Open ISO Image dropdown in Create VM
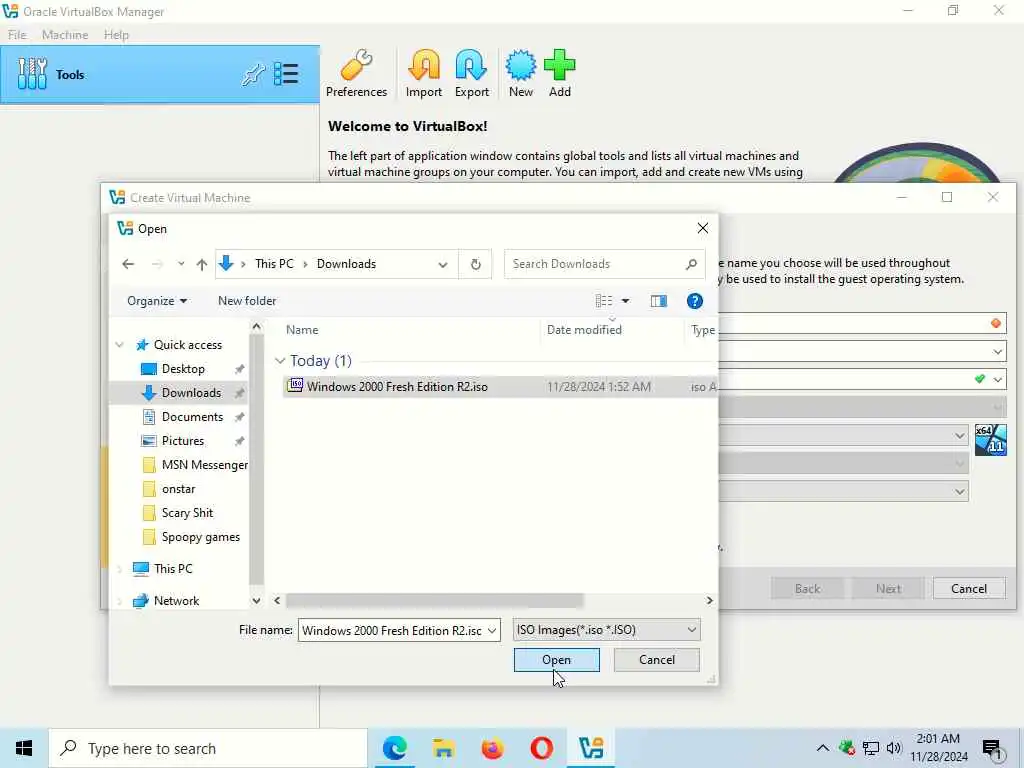Screen dimensions: 1024x768 (x=997, y=379)
